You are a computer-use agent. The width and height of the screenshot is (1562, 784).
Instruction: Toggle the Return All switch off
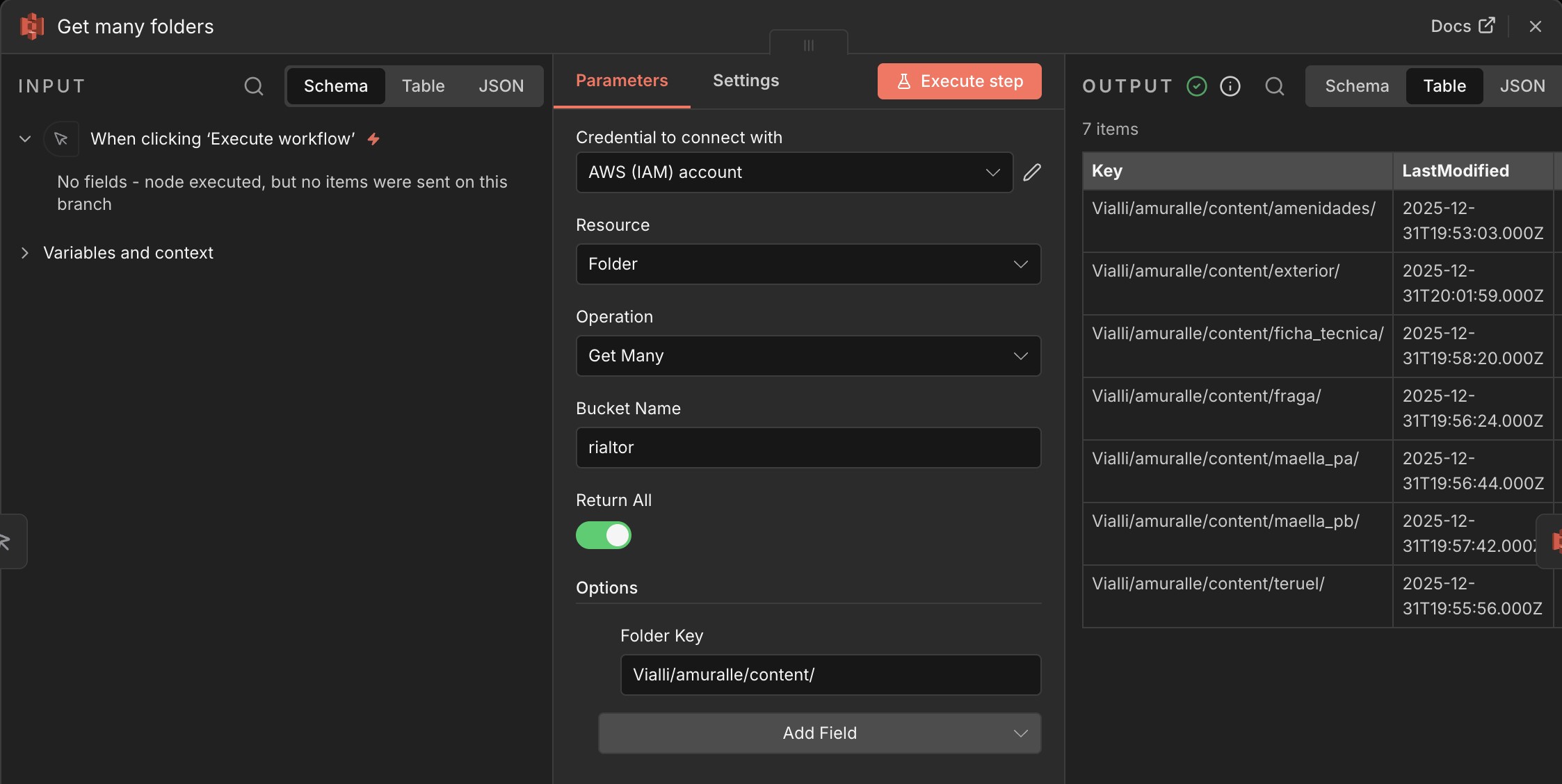pos(603,535)
